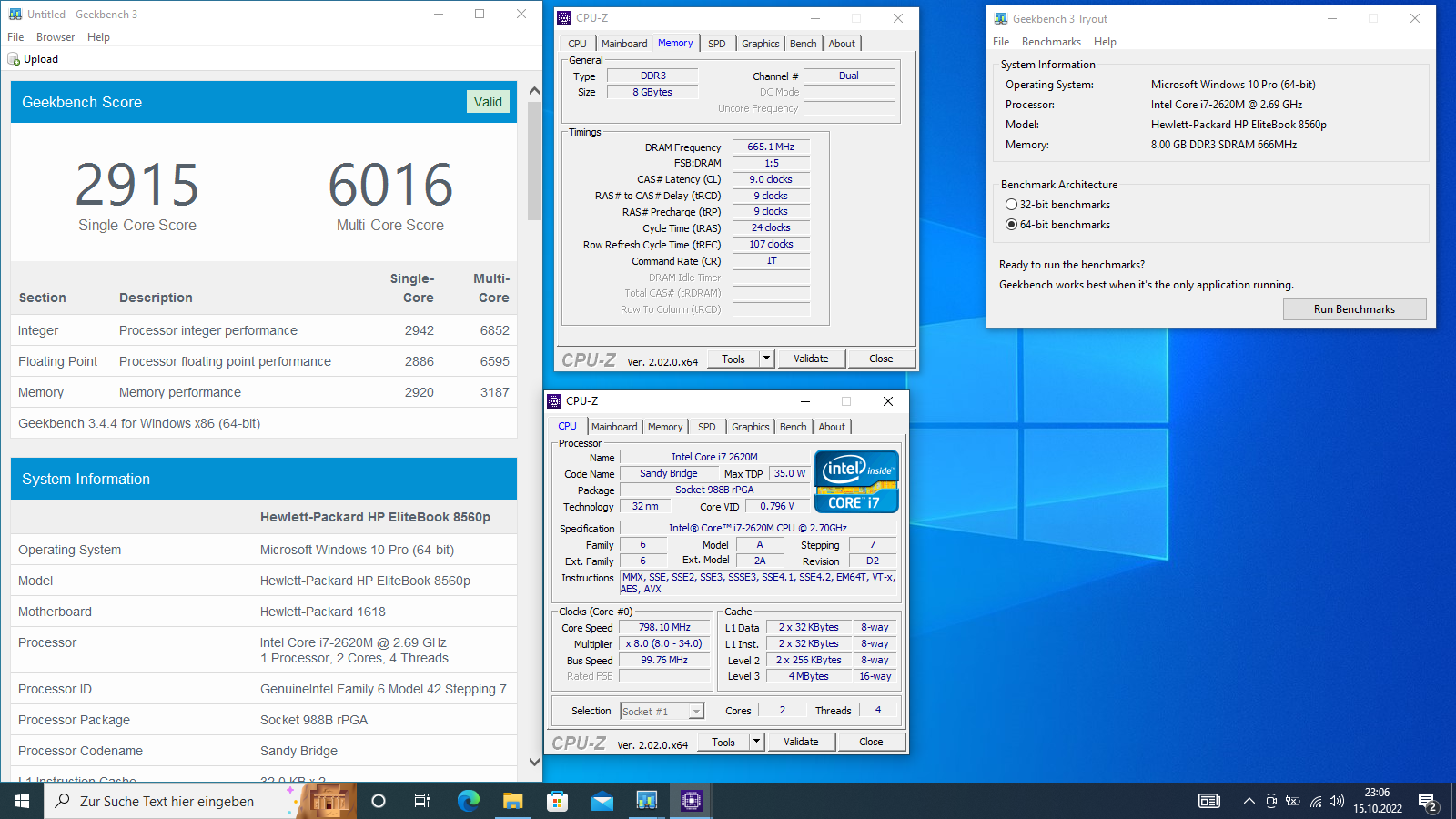The image size is (1456, 819).
Task: Click Geekbench results scrollbar down arrow
Action: click(534, 763)
